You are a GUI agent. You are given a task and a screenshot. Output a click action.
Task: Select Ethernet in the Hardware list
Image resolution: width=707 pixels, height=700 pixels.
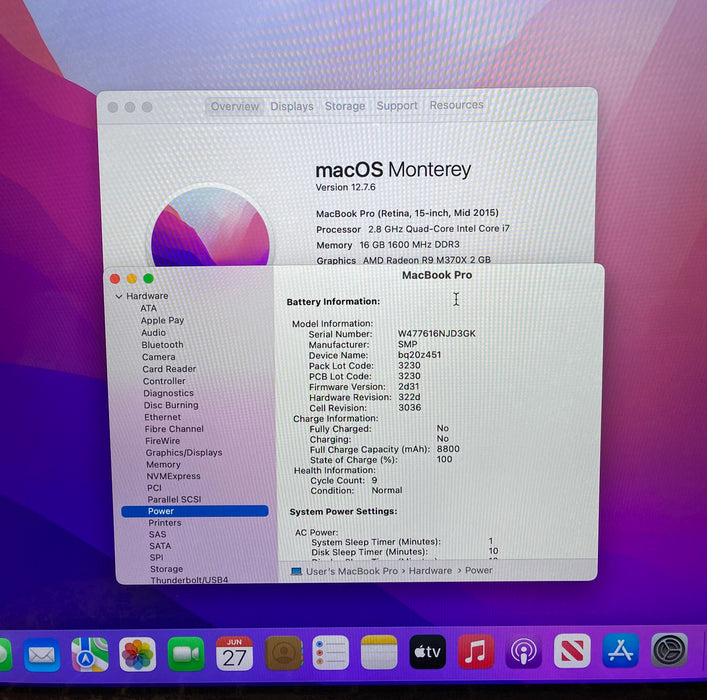[x=162, y=417]
